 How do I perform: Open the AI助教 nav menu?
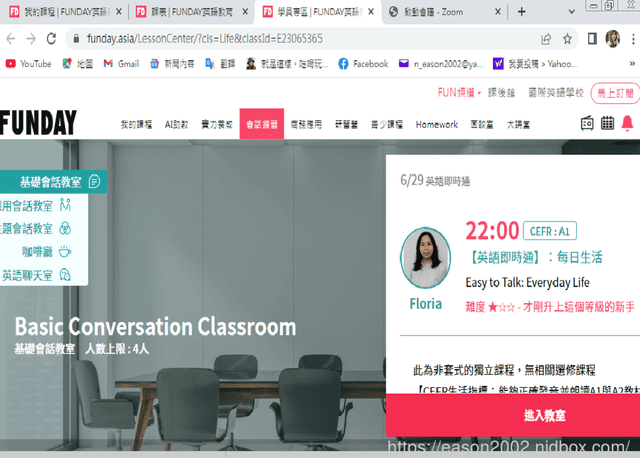(176, 125)
